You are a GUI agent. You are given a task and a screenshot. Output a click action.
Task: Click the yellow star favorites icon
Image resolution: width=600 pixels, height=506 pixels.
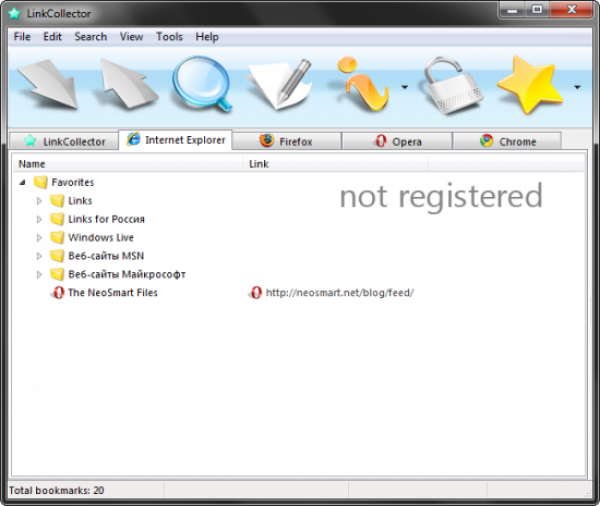pos(532,85)
